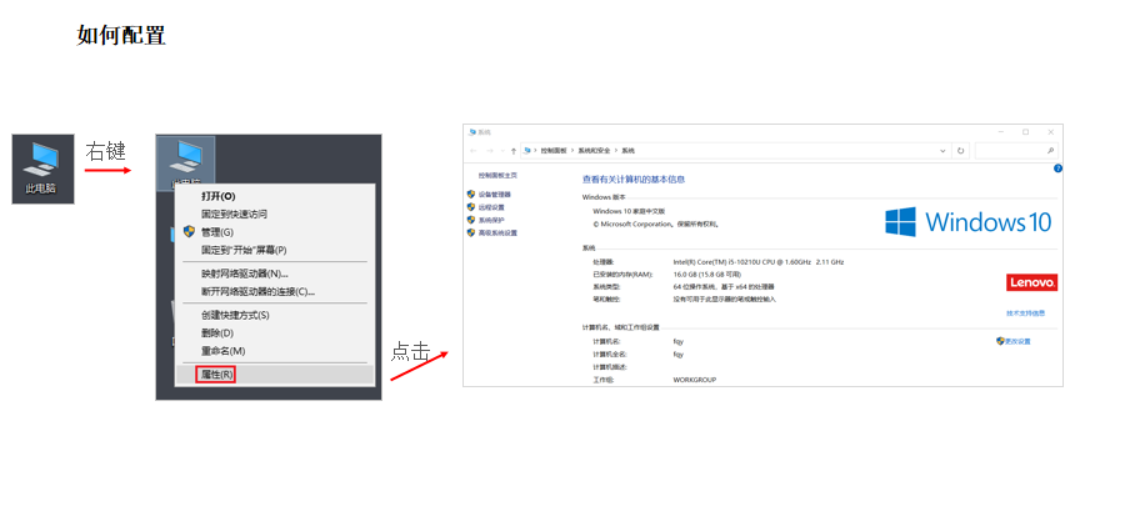
Task: Open the 高级系统设置 link
Action: [498, 233]
